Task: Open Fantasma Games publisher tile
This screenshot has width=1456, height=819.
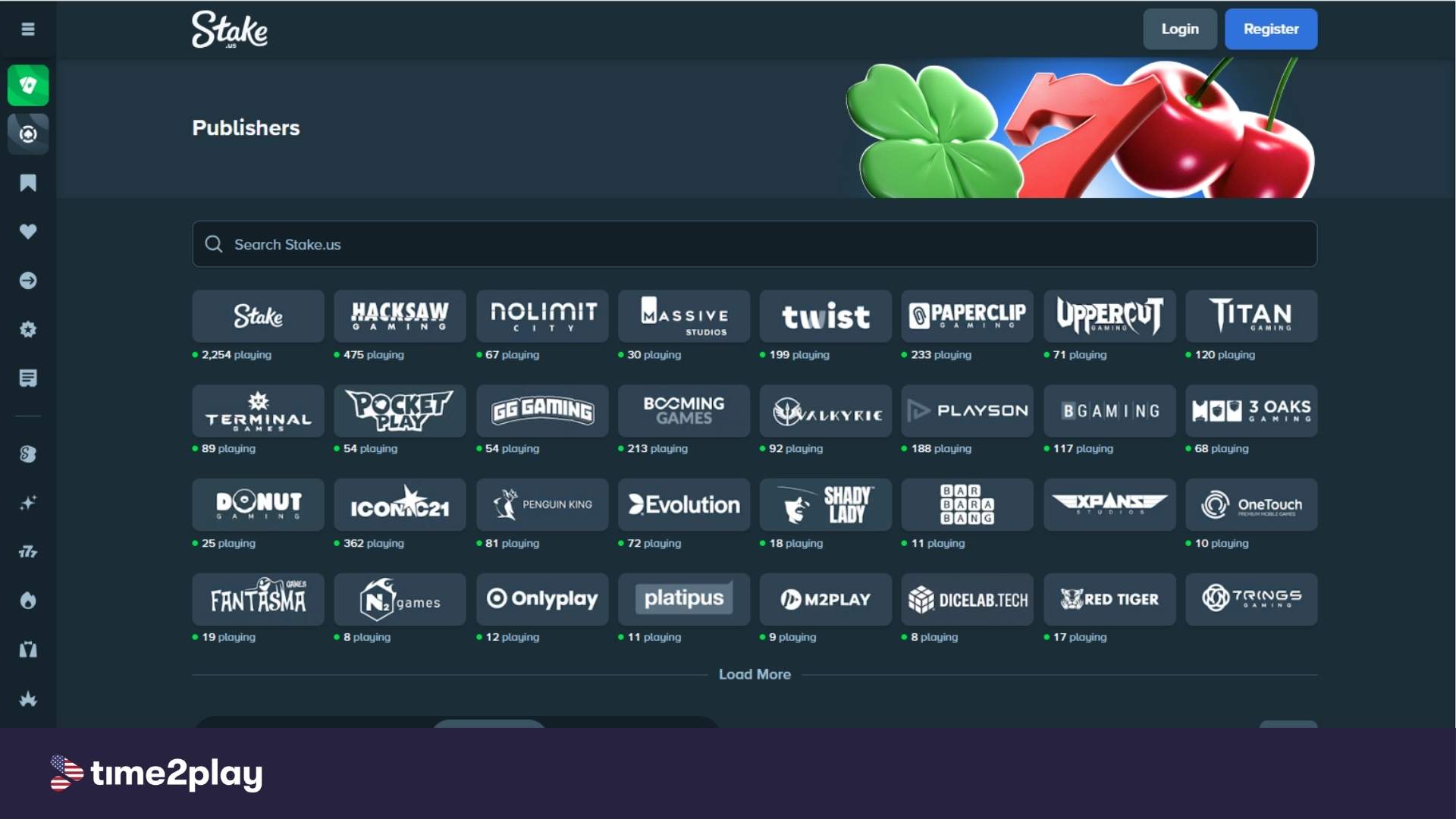Action: (258, 599)
